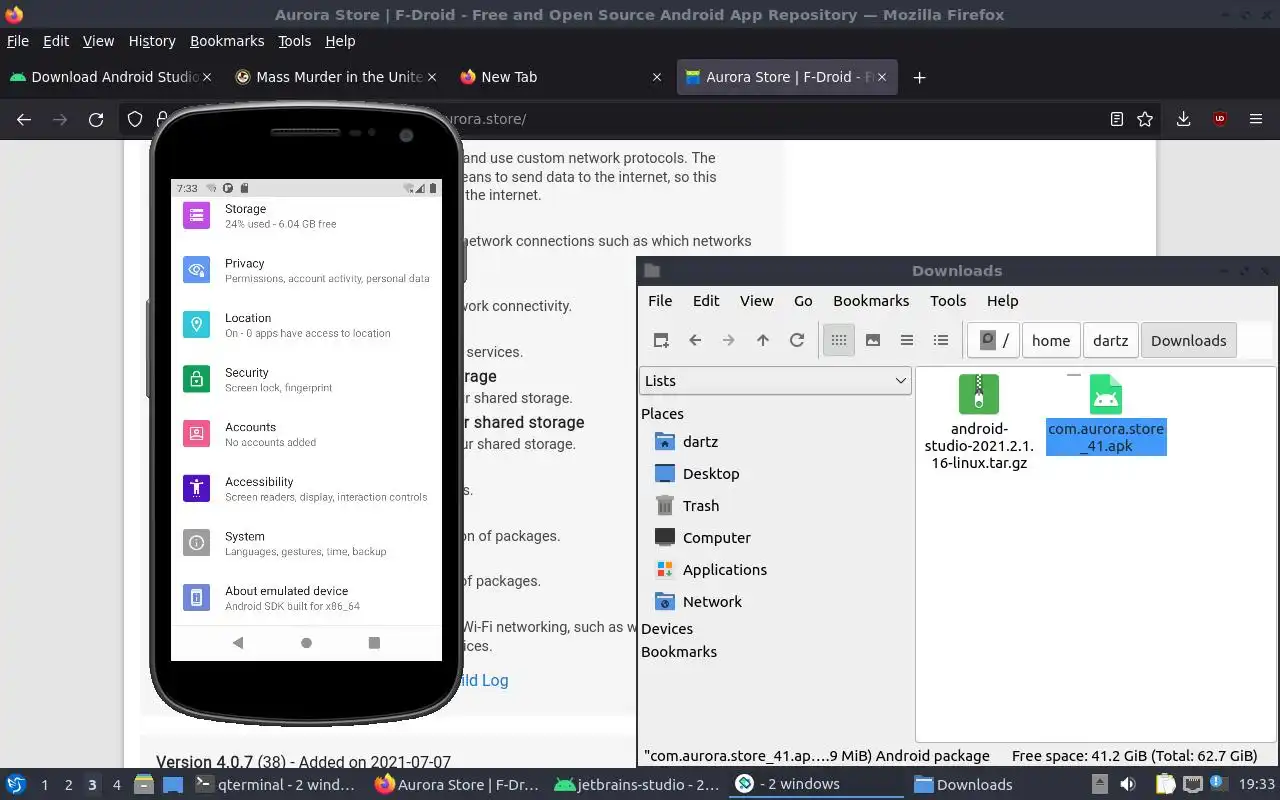Open Storage settings on the emulator
1280x800 pixels.
[x=306, y=216]
